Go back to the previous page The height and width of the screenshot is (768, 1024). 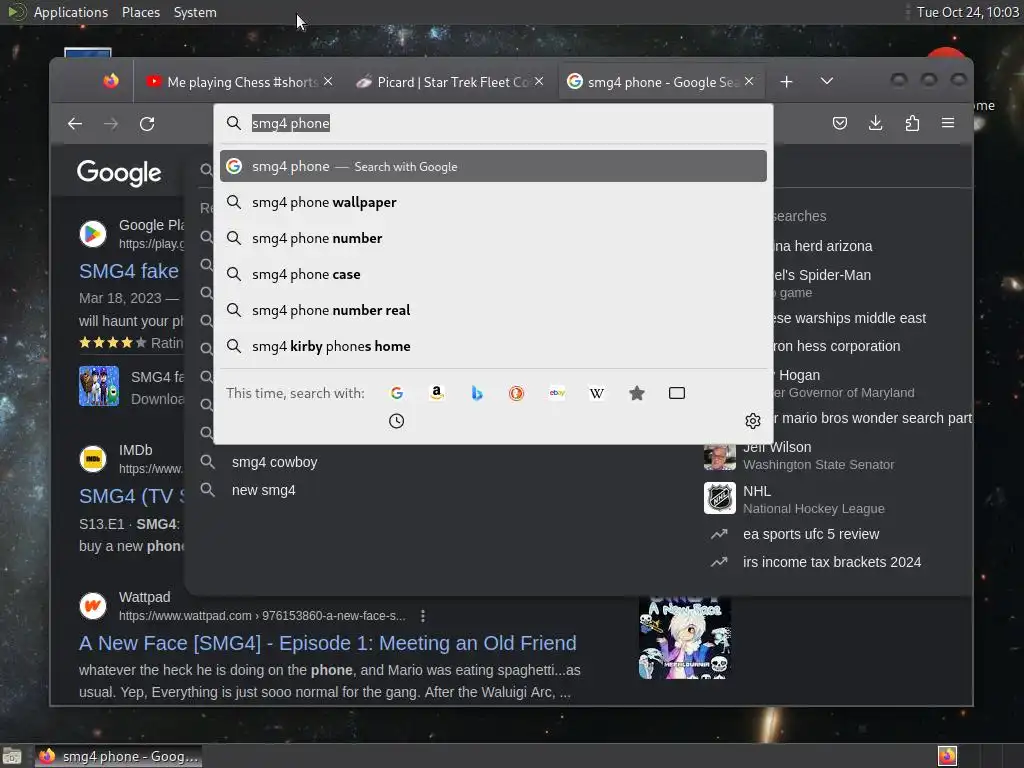coord(75,123)
